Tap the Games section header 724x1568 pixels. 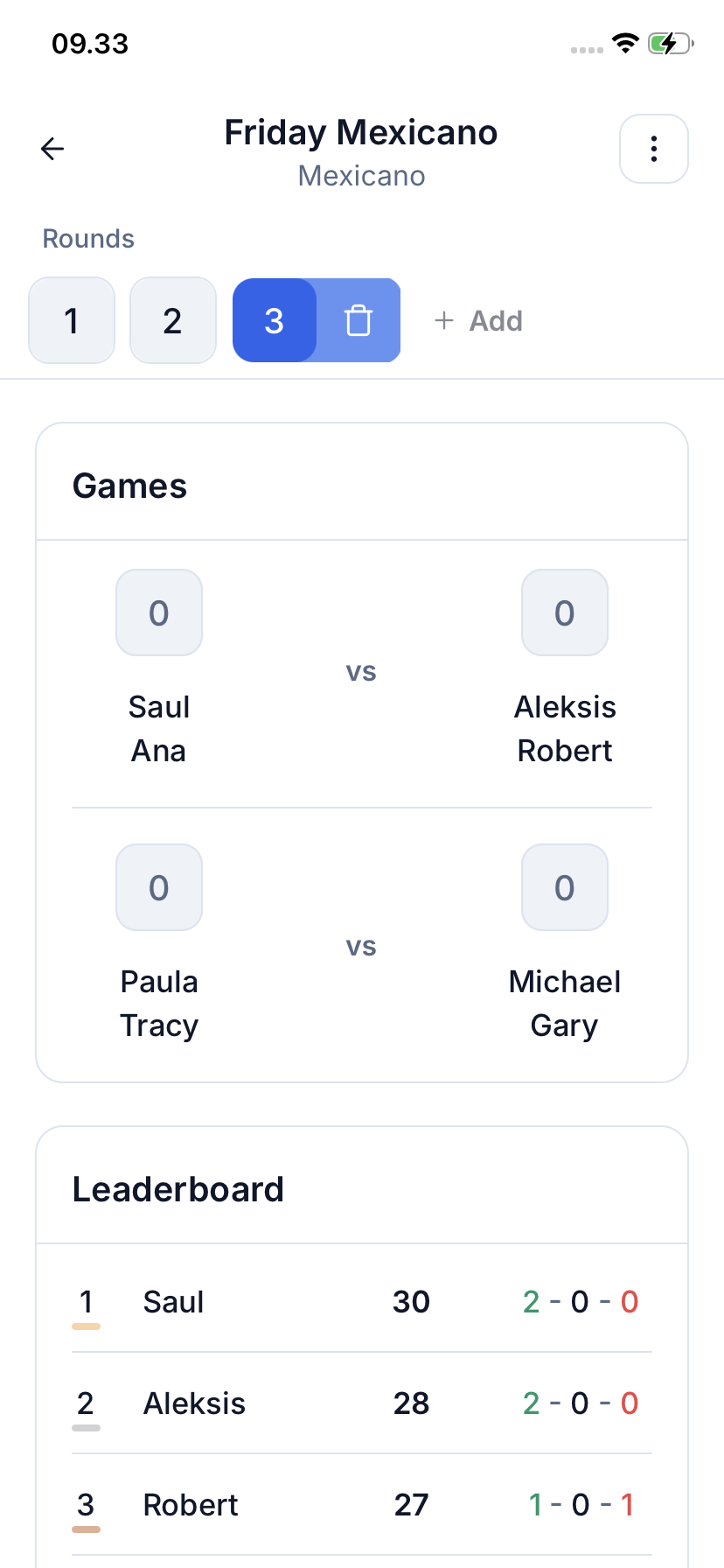130,486
